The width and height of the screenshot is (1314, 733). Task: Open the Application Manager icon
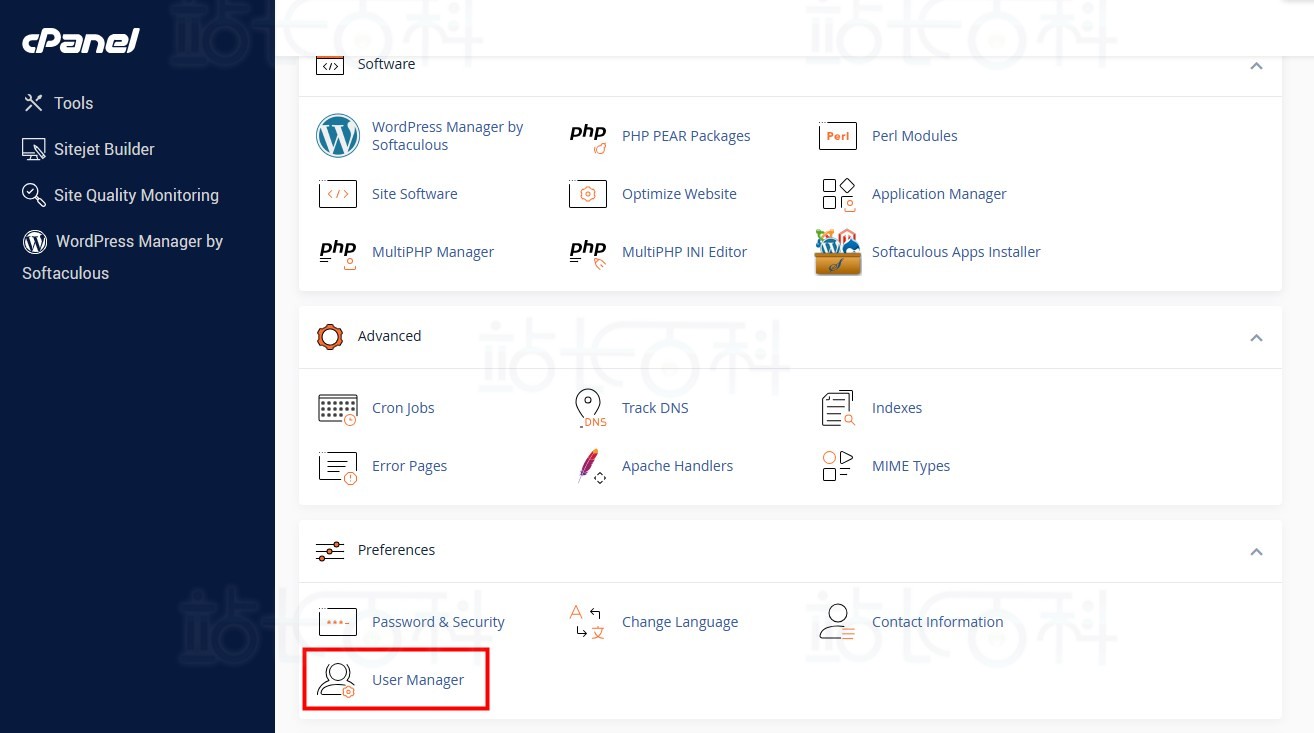tap(838, 194)
